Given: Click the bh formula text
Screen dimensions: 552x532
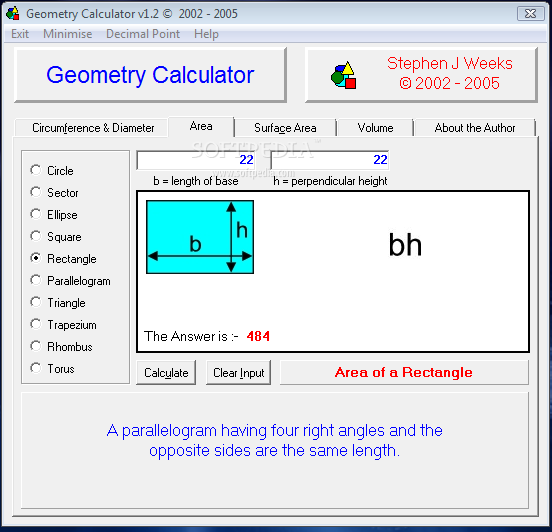Looking at the screenshot, I should click(405, 245).
